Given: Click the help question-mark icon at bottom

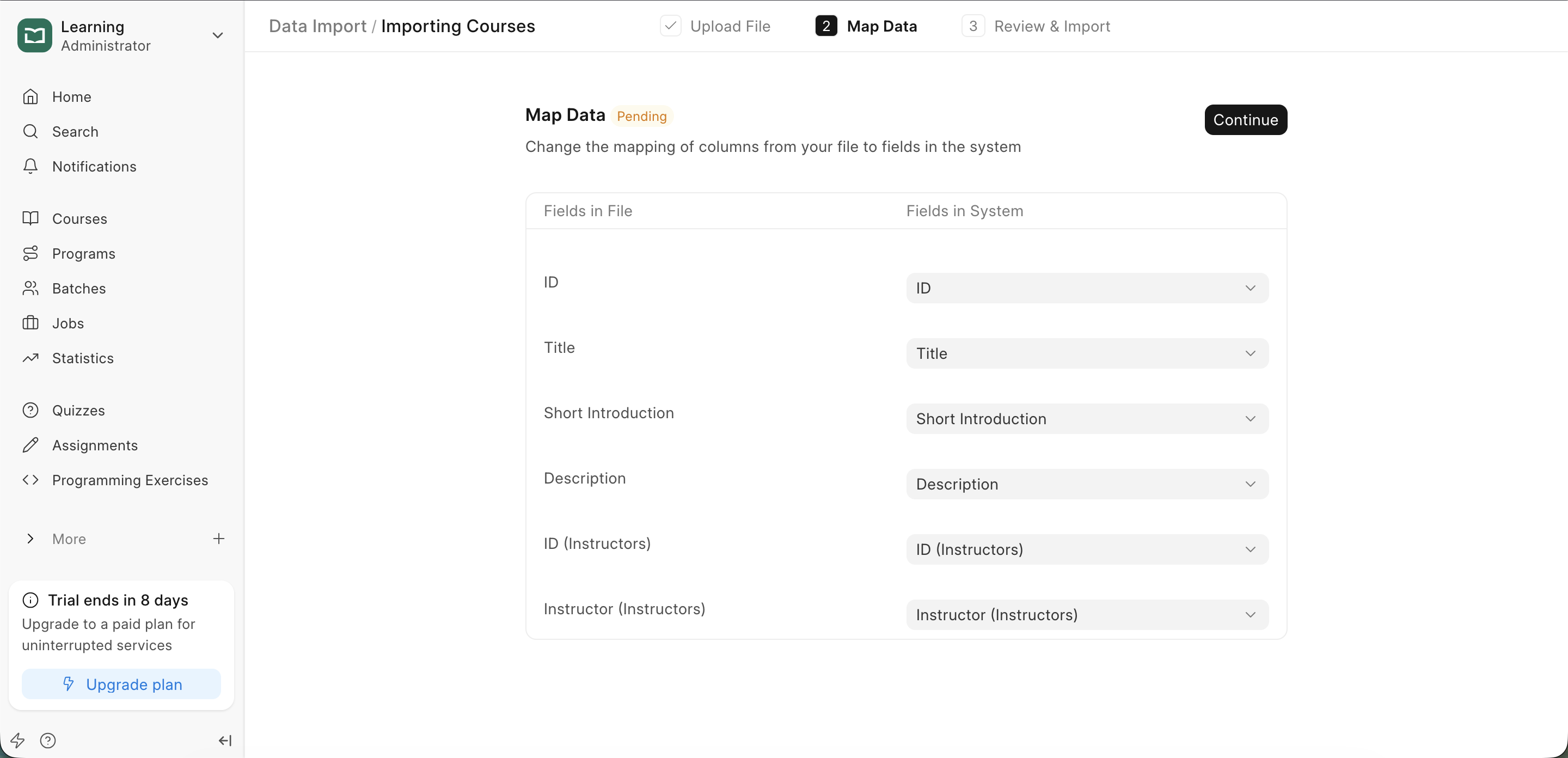Looking at the screenshot, I should (x=47, y=741).
